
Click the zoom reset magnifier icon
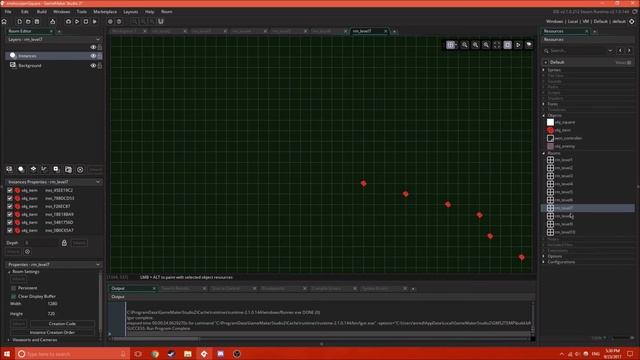point(464,45)
